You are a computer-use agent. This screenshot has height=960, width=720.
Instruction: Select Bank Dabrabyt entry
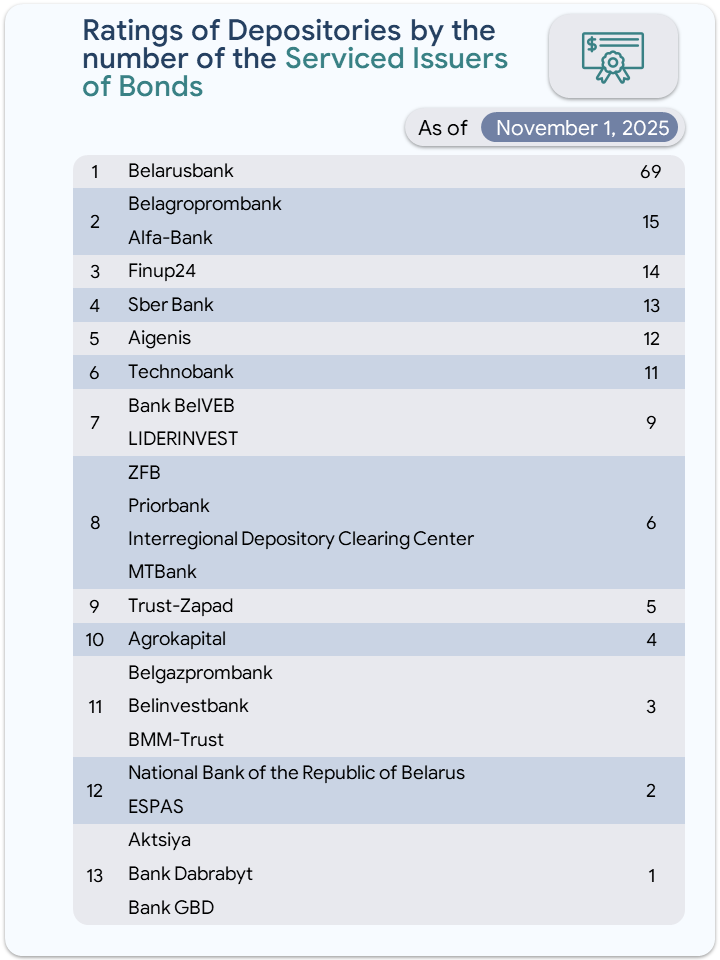[190, 874]
